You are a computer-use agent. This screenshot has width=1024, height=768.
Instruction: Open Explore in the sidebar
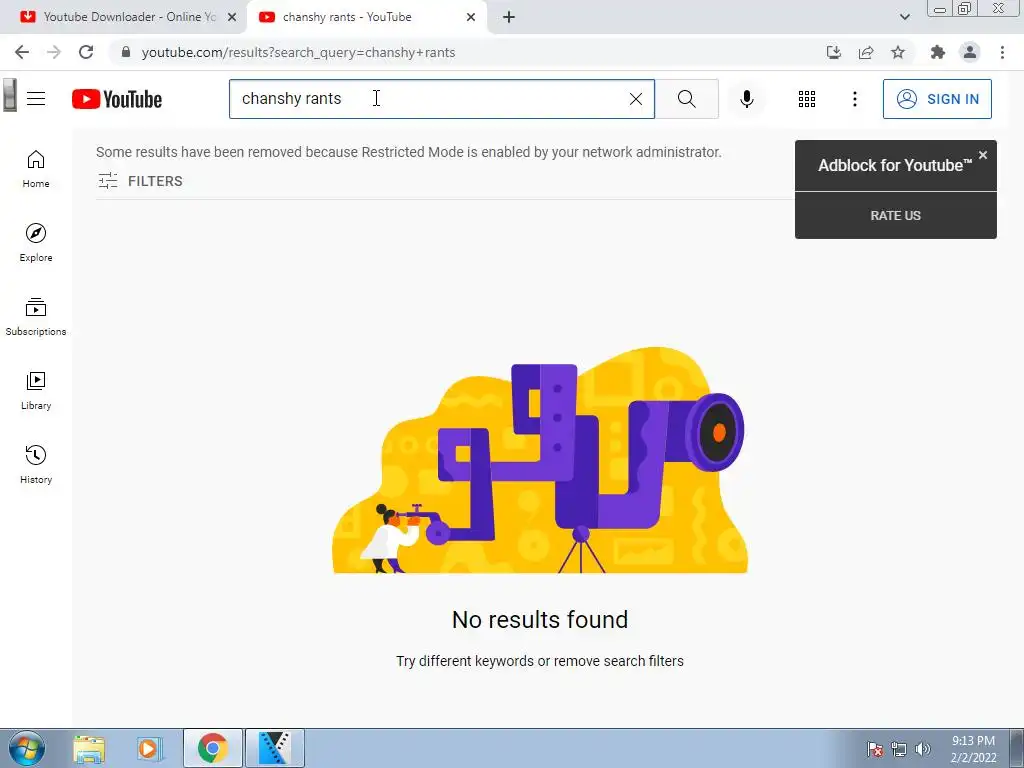(36, 243)
